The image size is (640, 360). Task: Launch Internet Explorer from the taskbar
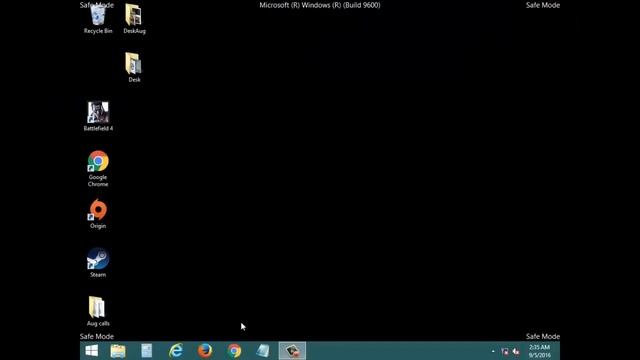[x=176, y=351]
